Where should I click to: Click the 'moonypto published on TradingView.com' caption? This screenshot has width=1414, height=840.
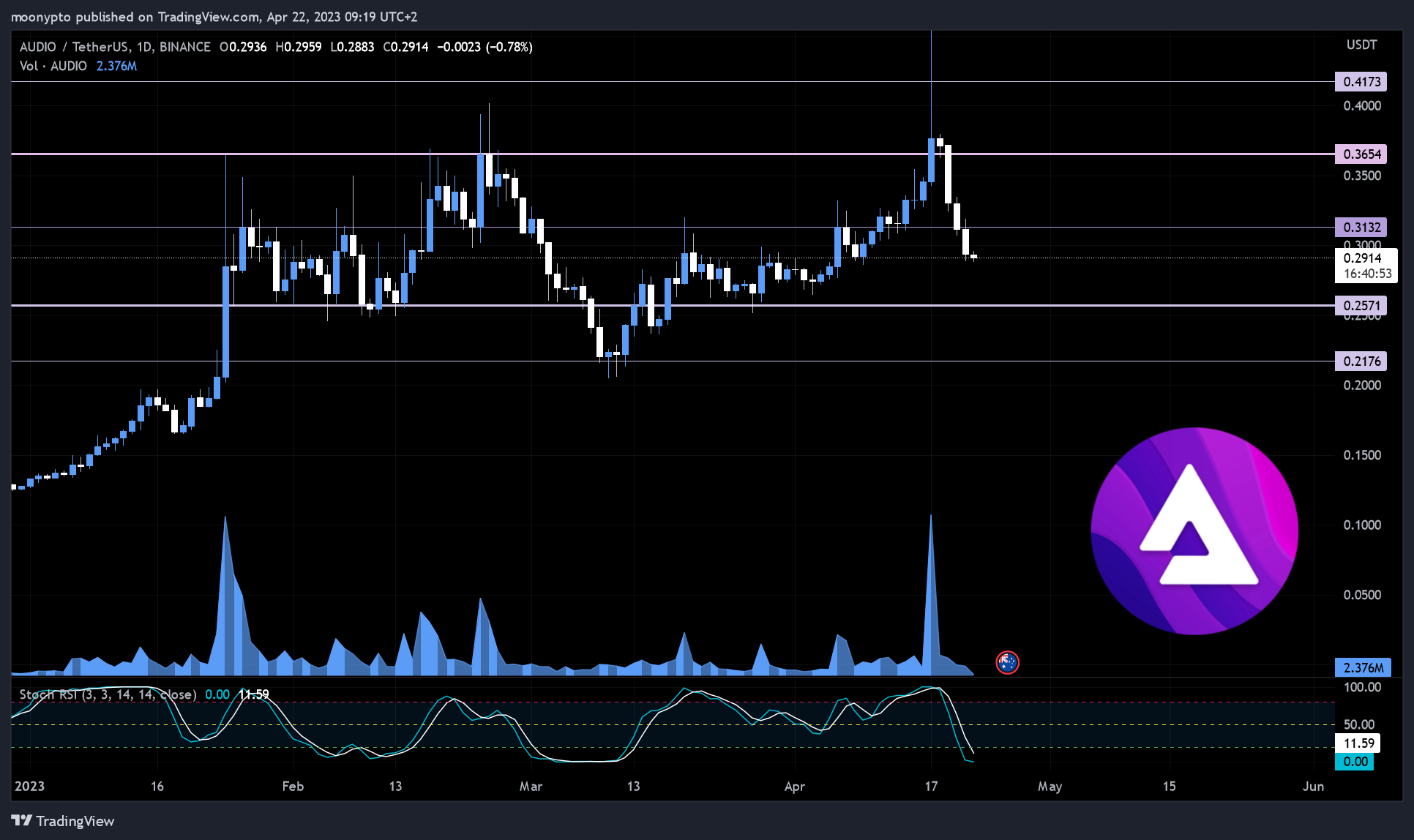tap(135, 16)
